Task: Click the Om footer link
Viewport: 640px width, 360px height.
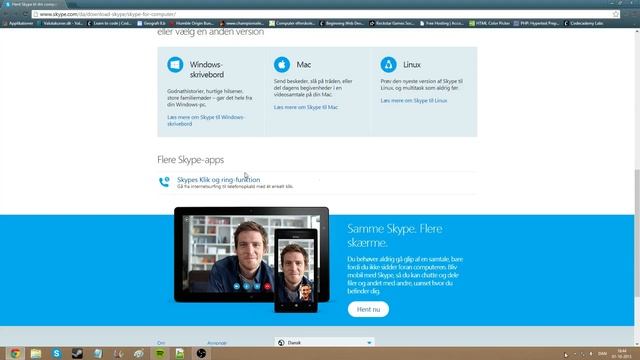Action: 161,343
